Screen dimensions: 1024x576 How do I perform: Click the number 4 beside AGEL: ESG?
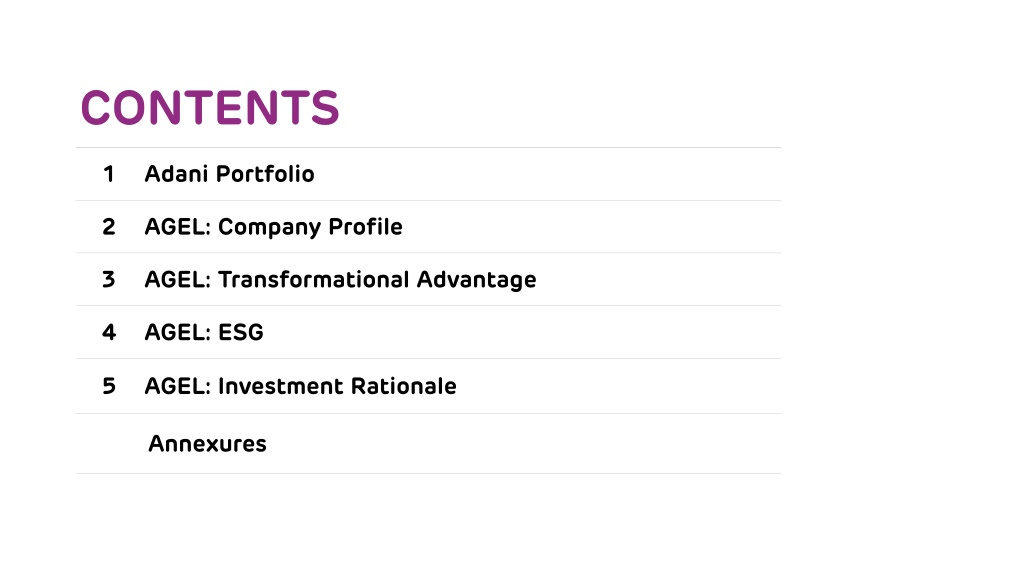tap(108, 332)
